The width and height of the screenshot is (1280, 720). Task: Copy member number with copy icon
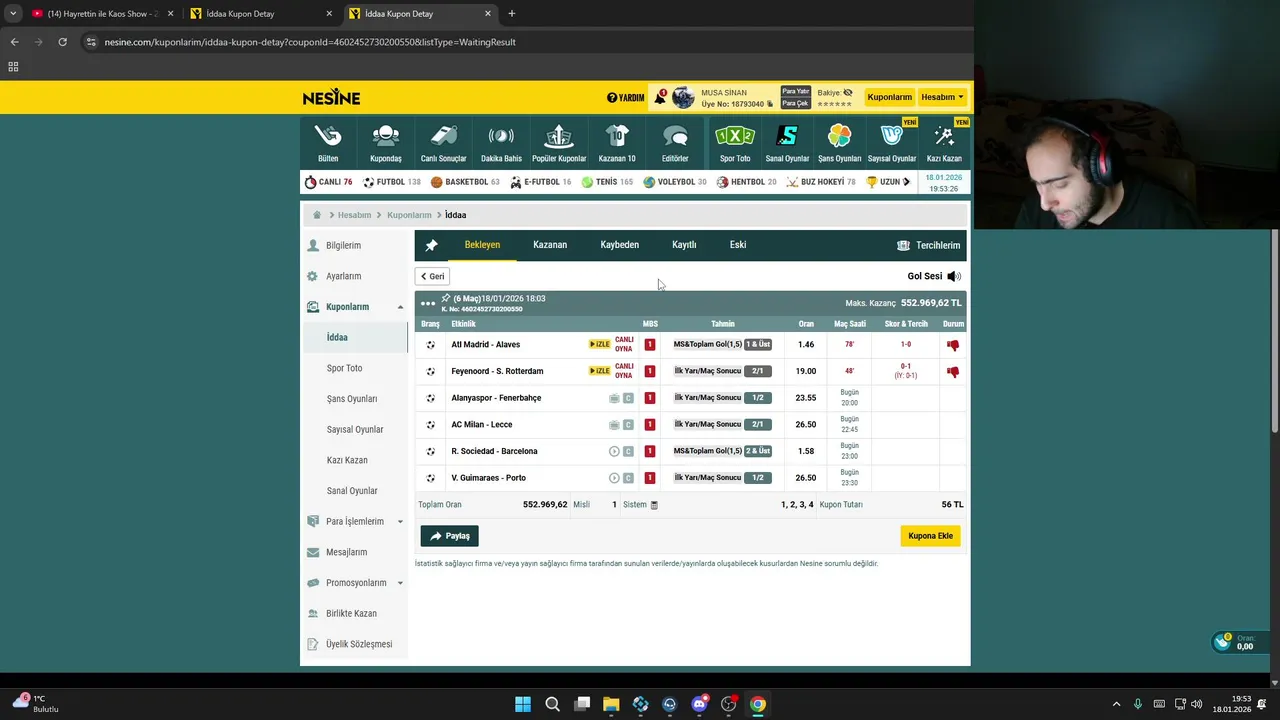click(x=771, y=104)
